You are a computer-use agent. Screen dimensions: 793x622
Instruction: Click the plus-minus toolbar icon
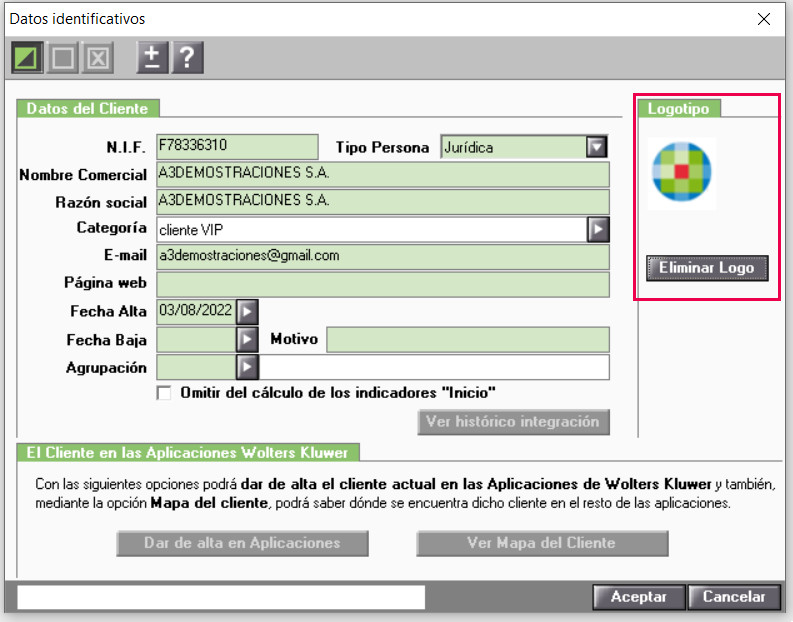point(152,58)
